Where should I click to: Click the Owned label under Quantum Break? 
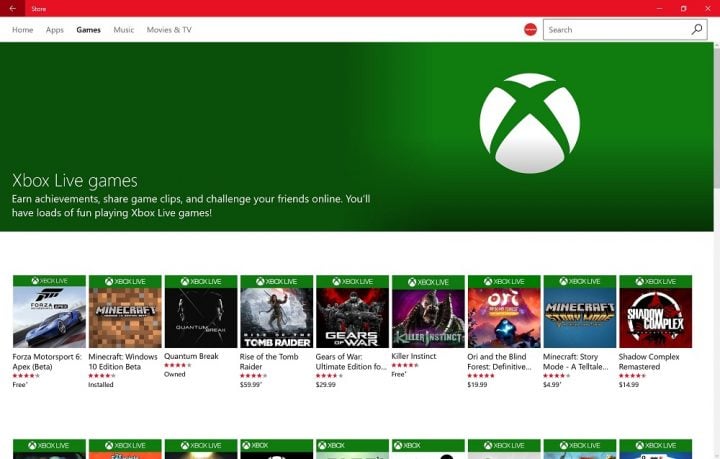(x=174, y=374)
